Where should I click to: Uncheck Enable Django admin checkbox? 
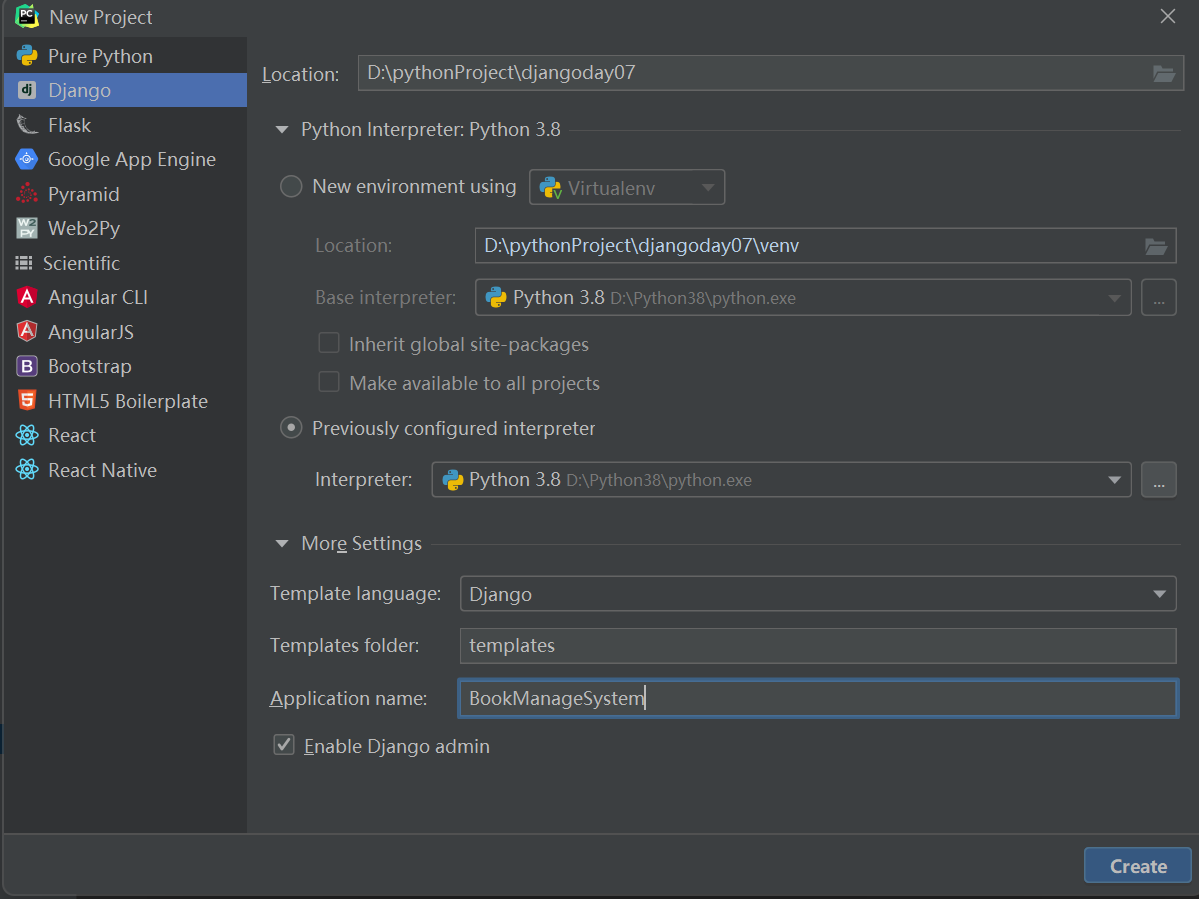click(x=284, y=745)
